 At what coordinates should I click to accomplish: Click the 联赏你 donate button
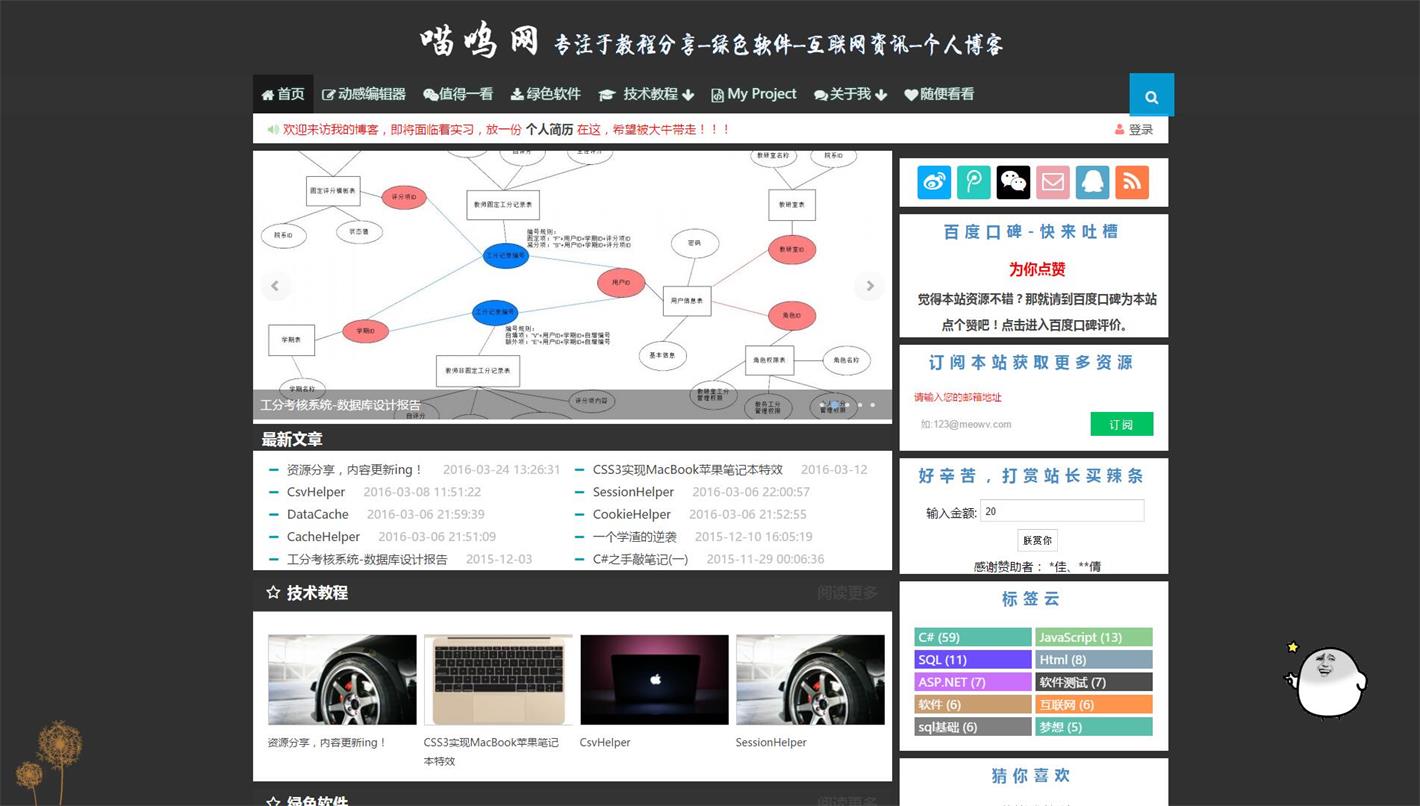[1036, 540]
